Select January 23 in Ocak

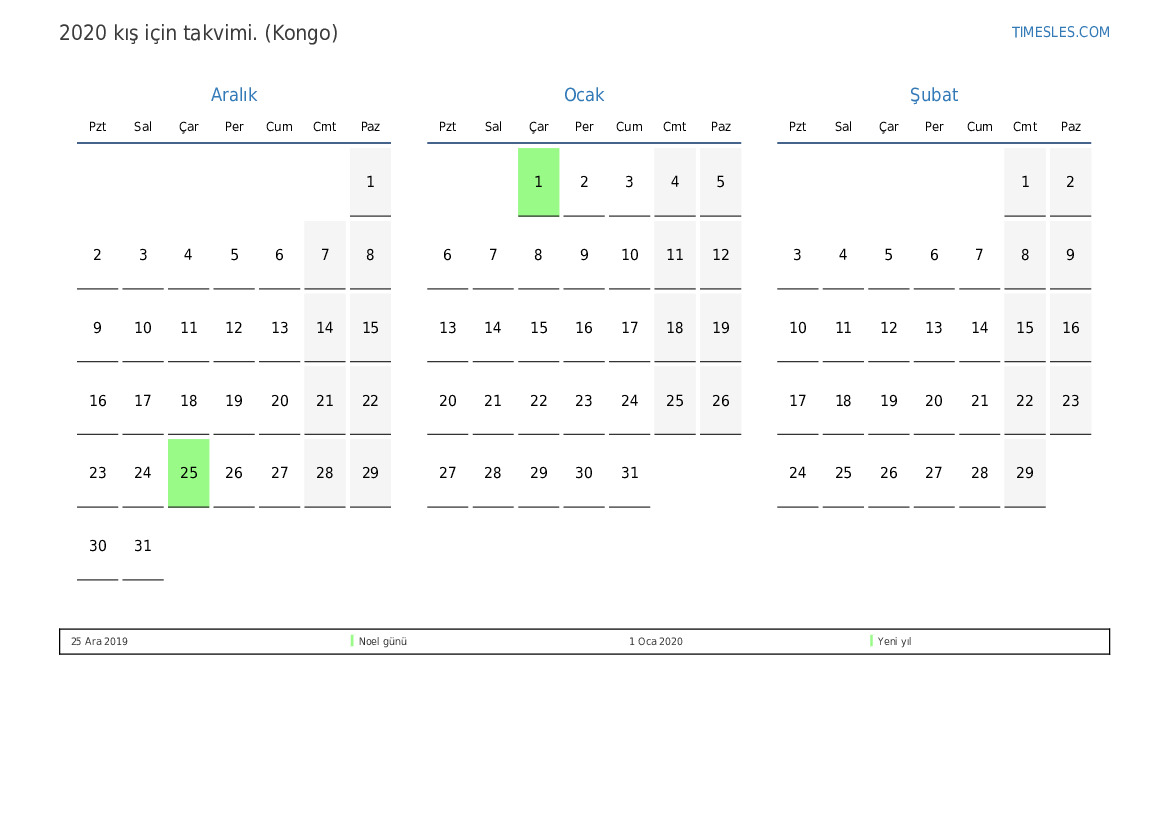584,400
